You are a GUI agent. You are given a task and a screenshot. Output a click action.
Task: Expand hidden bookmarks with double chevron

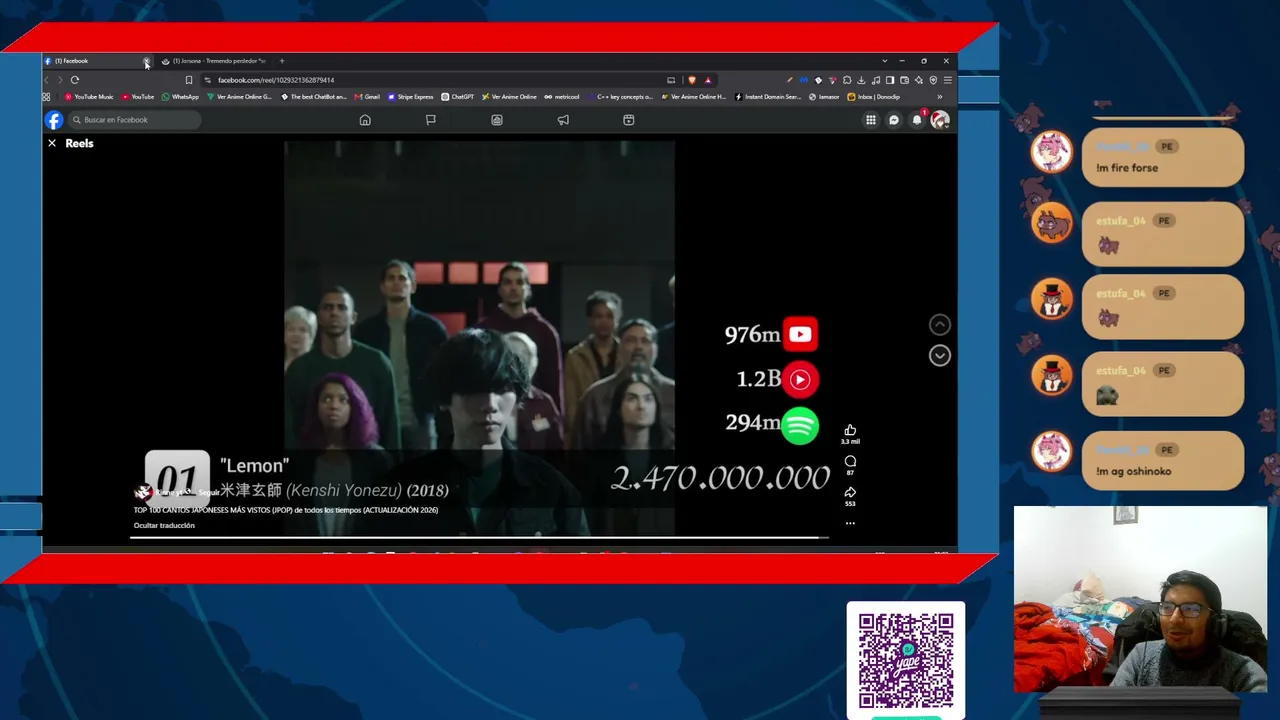point(939,97)
